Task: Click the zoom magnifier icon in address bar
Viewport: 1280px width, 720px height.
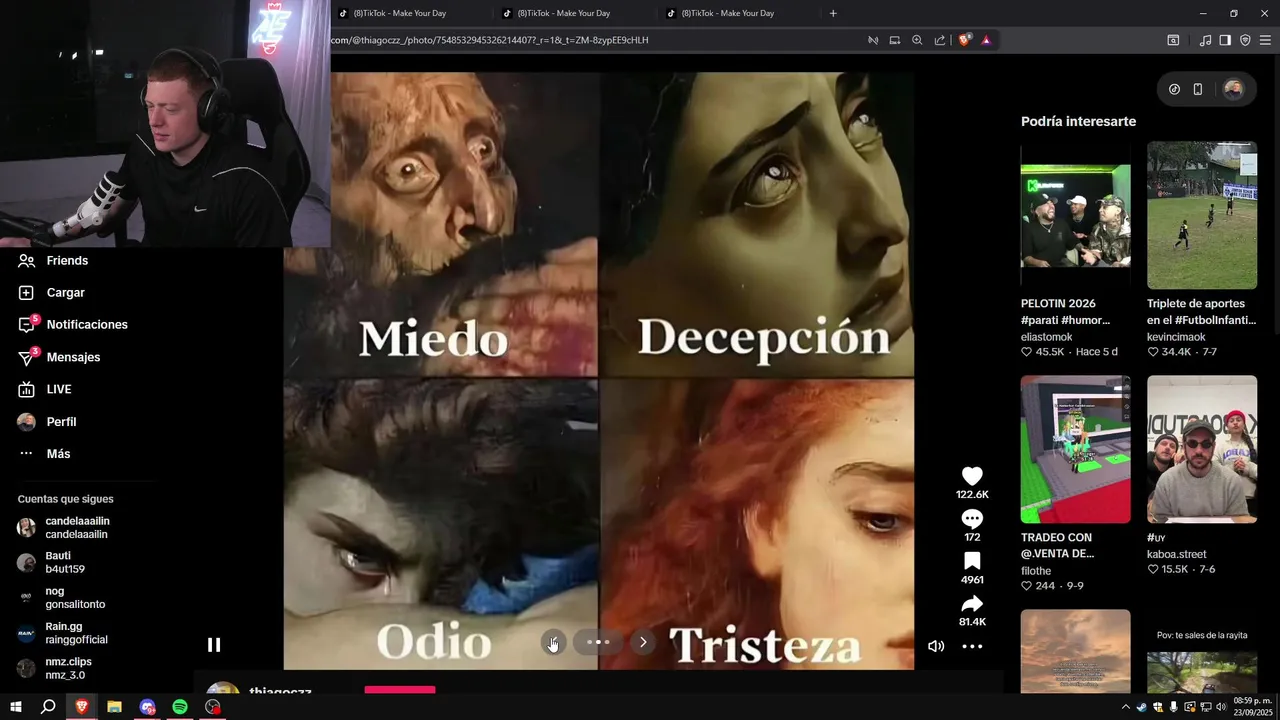Action: [917, 40]
